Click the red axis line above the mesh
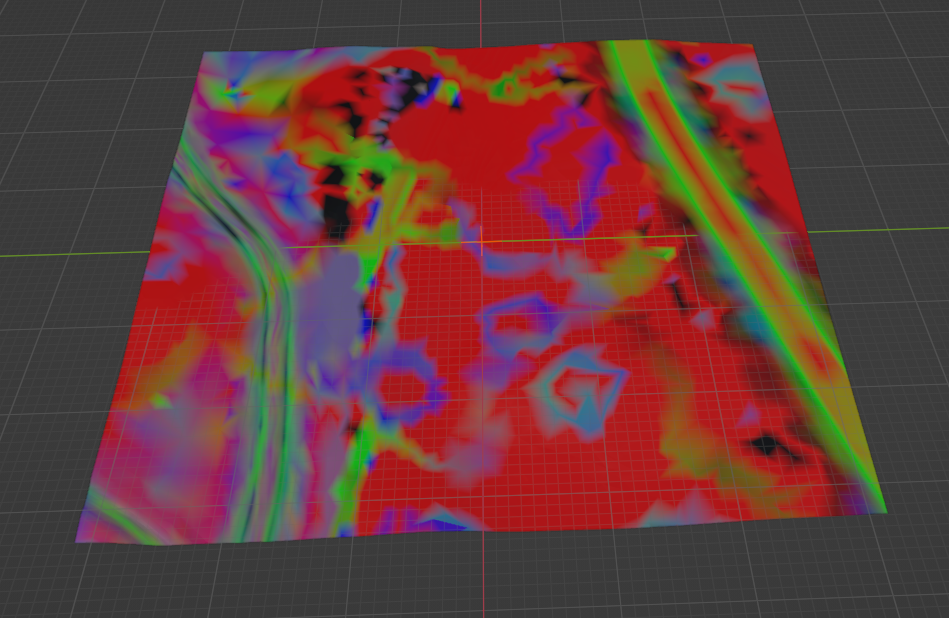 [x=482, y=20]
